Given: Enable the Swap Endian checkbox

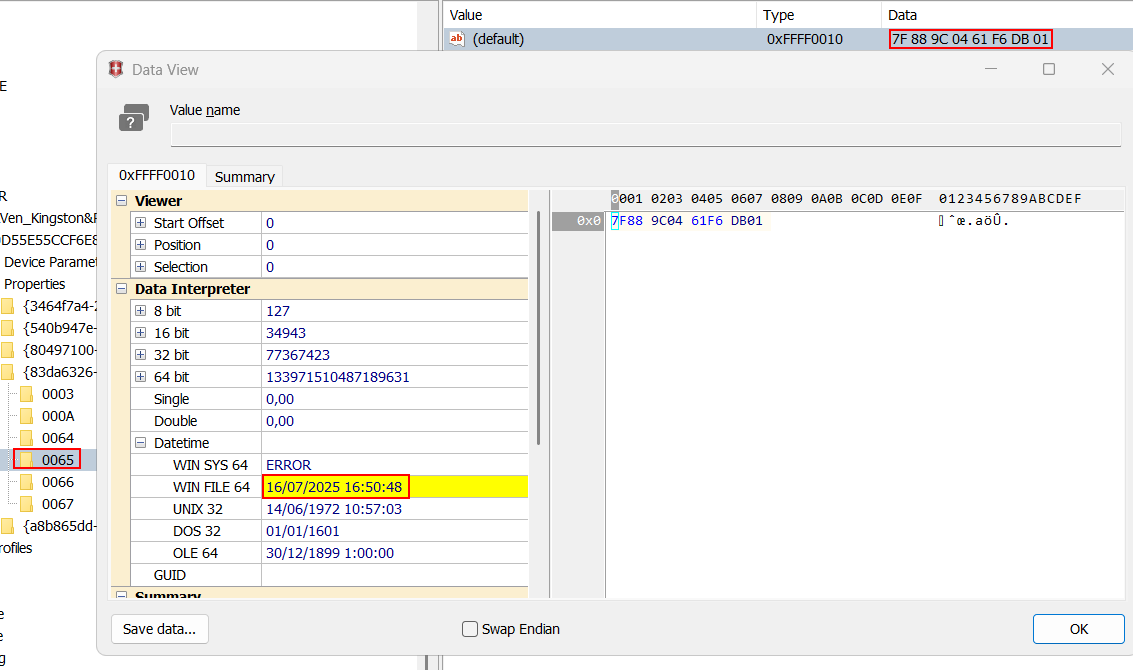Looking at the screenshot, I should pyautogui.click(x=470, y=629).
